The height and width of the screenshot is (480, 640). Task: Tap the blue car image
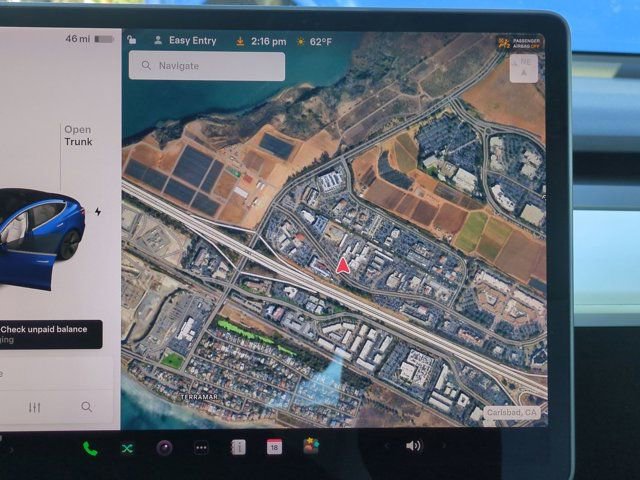tap(40, 238)
